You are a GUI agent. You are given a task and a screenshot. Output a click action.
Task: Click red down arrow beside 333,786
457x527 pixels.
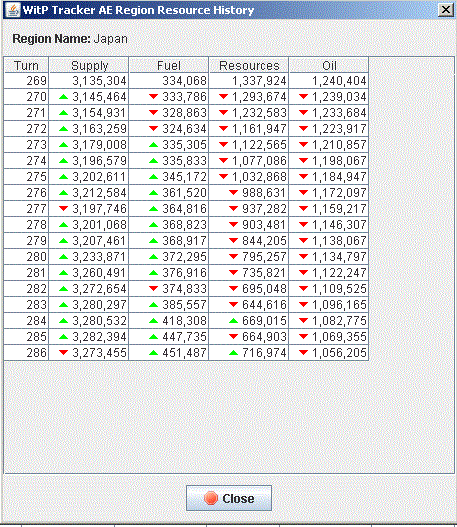click(x=153, y=97)
